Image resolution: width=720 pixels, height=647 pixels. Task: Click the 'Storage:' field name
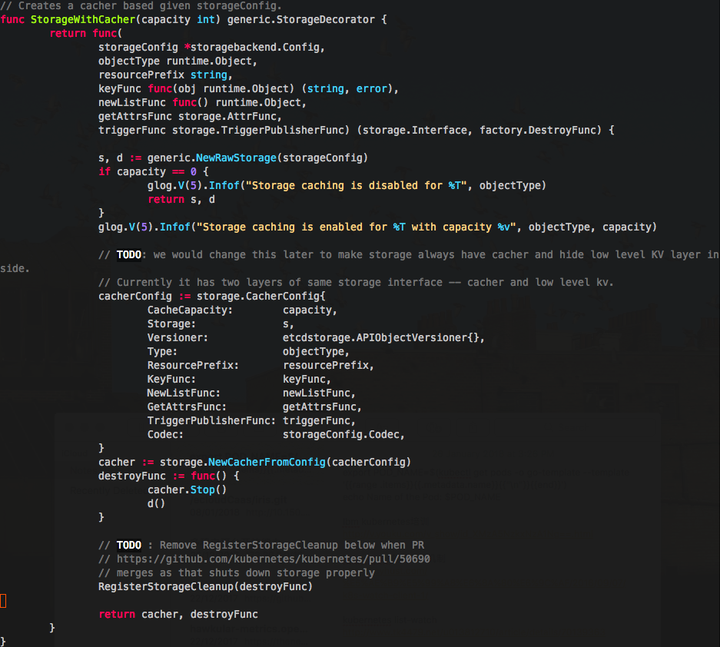[171, 324]
